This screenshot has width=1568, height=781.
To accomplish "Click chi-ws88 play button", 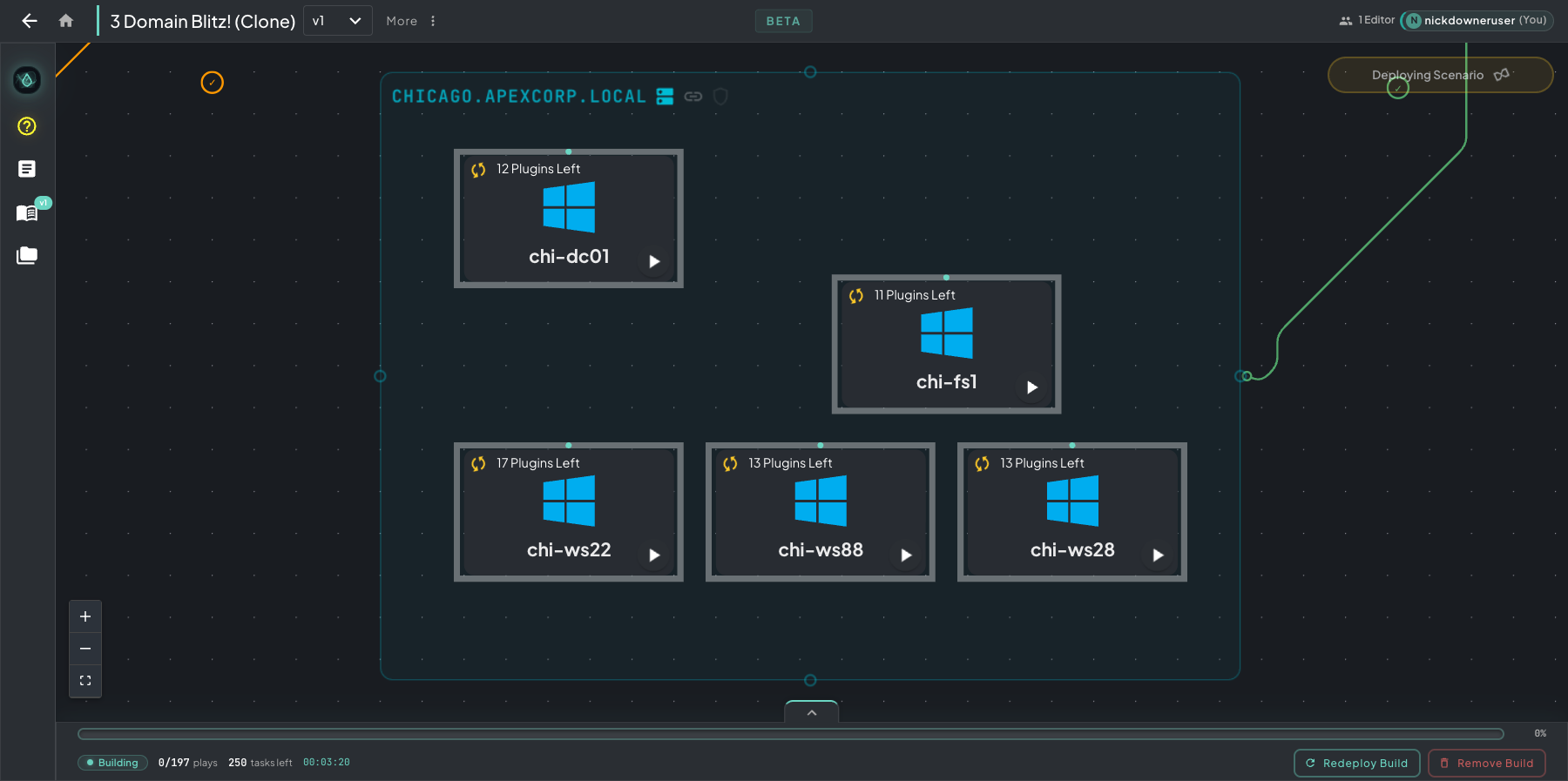I will point(906,555).
